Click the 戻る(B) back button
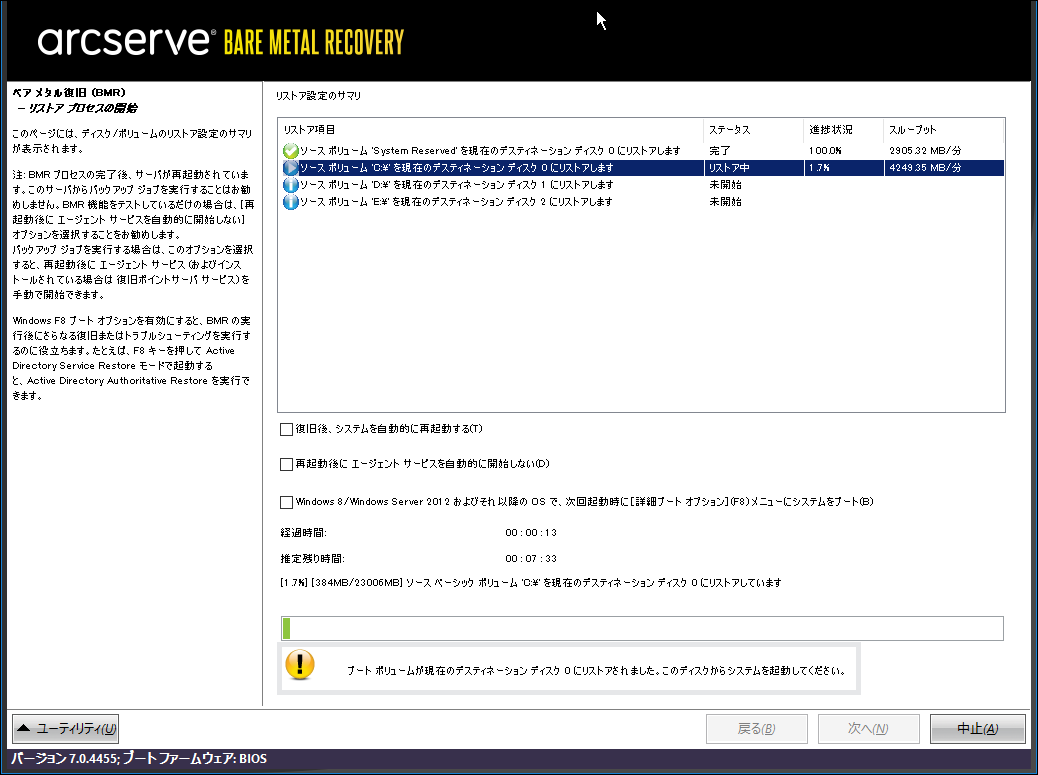The height and width of the screenshot is (775, 1038). pyautogui.click(x=757, y=729)
